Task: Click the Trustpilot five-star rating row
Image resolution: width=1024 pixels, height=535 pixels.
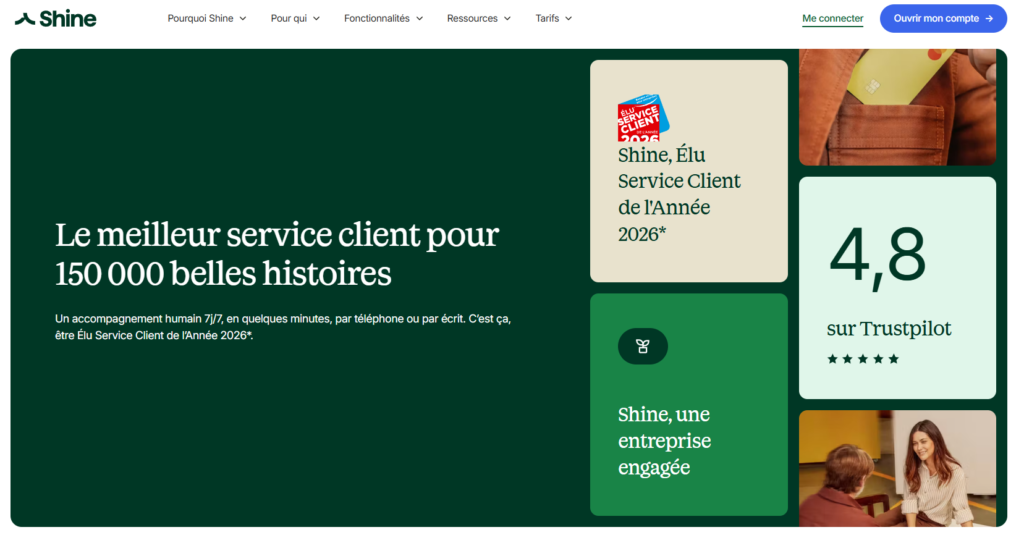Action: point(862,359)
